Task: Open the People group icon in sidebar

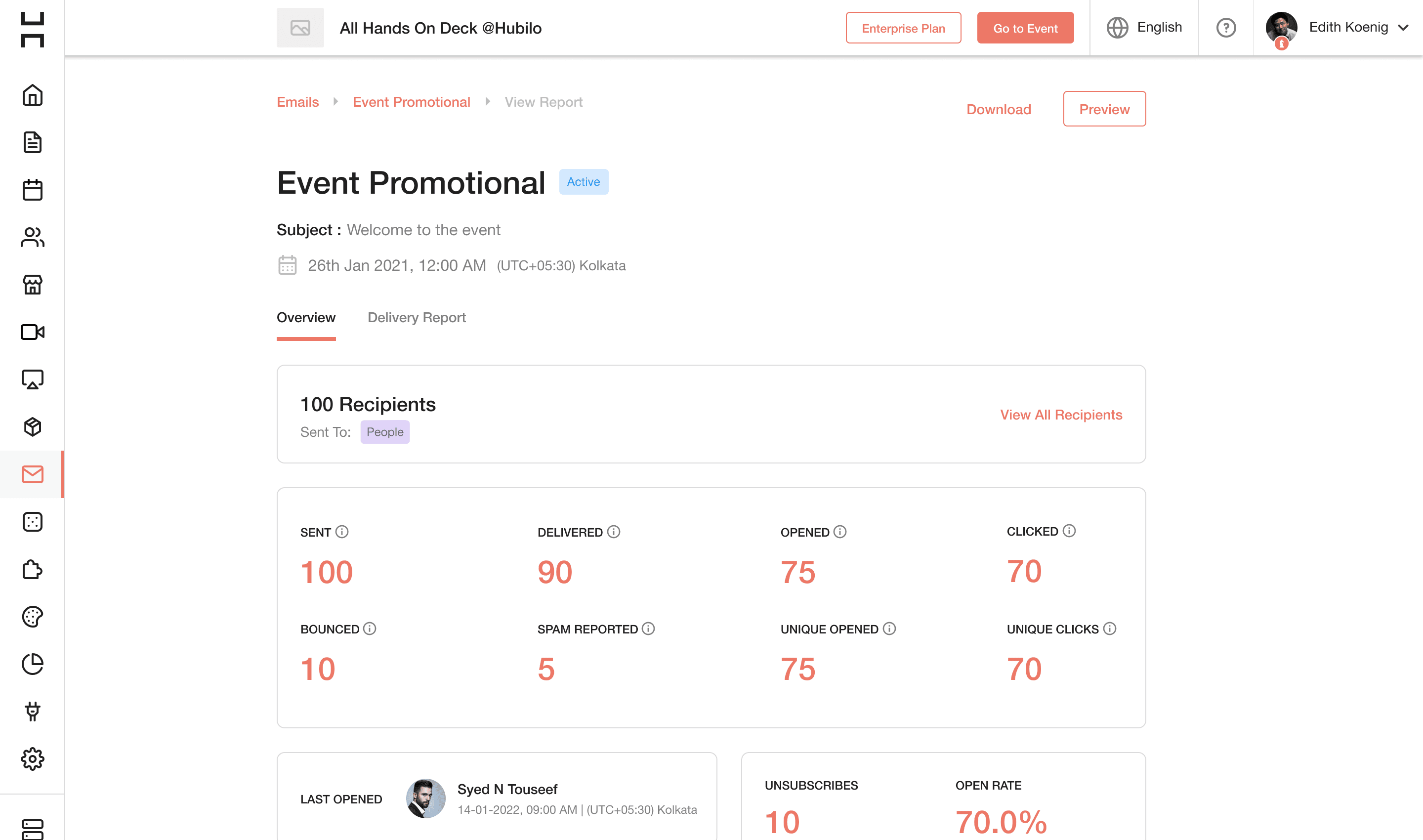Action: pyautogui.click(x=32, y=237)
